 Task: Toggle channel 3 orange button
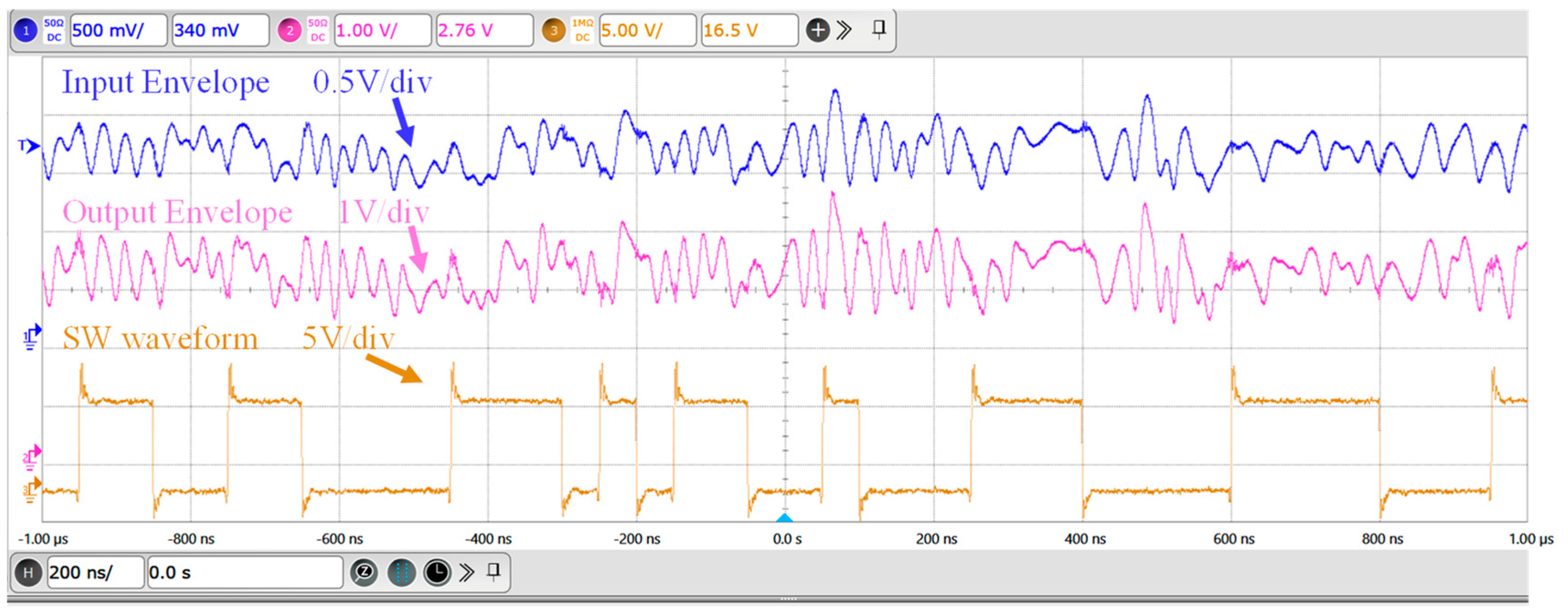(x=554, y=31)
